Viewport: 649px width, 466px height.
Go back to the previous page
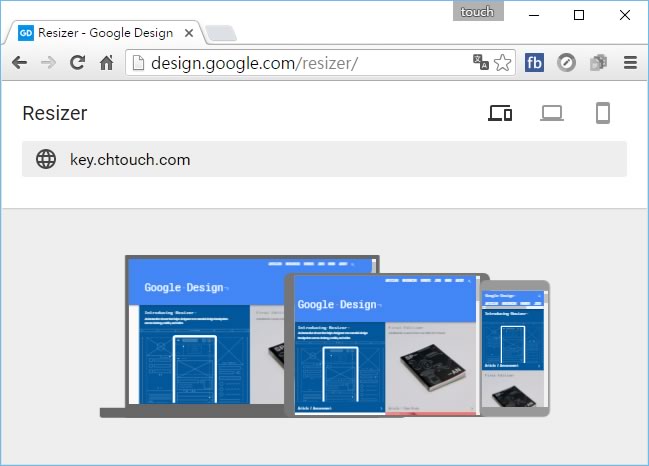tap(19, 63)
